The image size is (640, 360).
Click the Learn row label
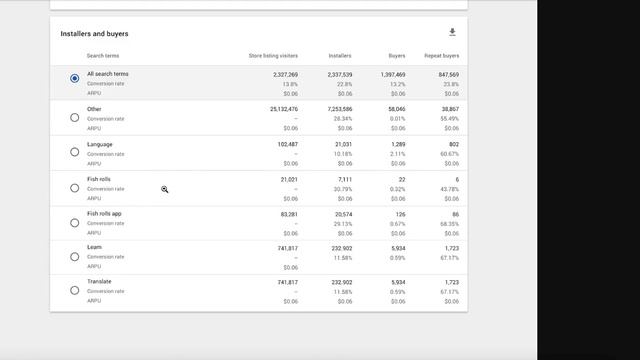point(94,247)
